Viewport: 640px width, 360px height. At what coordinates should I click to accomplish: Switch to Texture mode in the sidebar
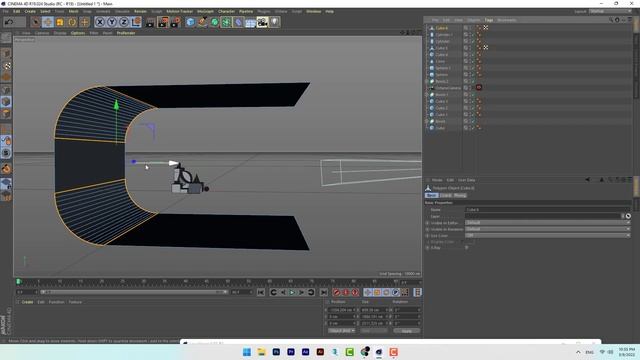coord(6,65)
